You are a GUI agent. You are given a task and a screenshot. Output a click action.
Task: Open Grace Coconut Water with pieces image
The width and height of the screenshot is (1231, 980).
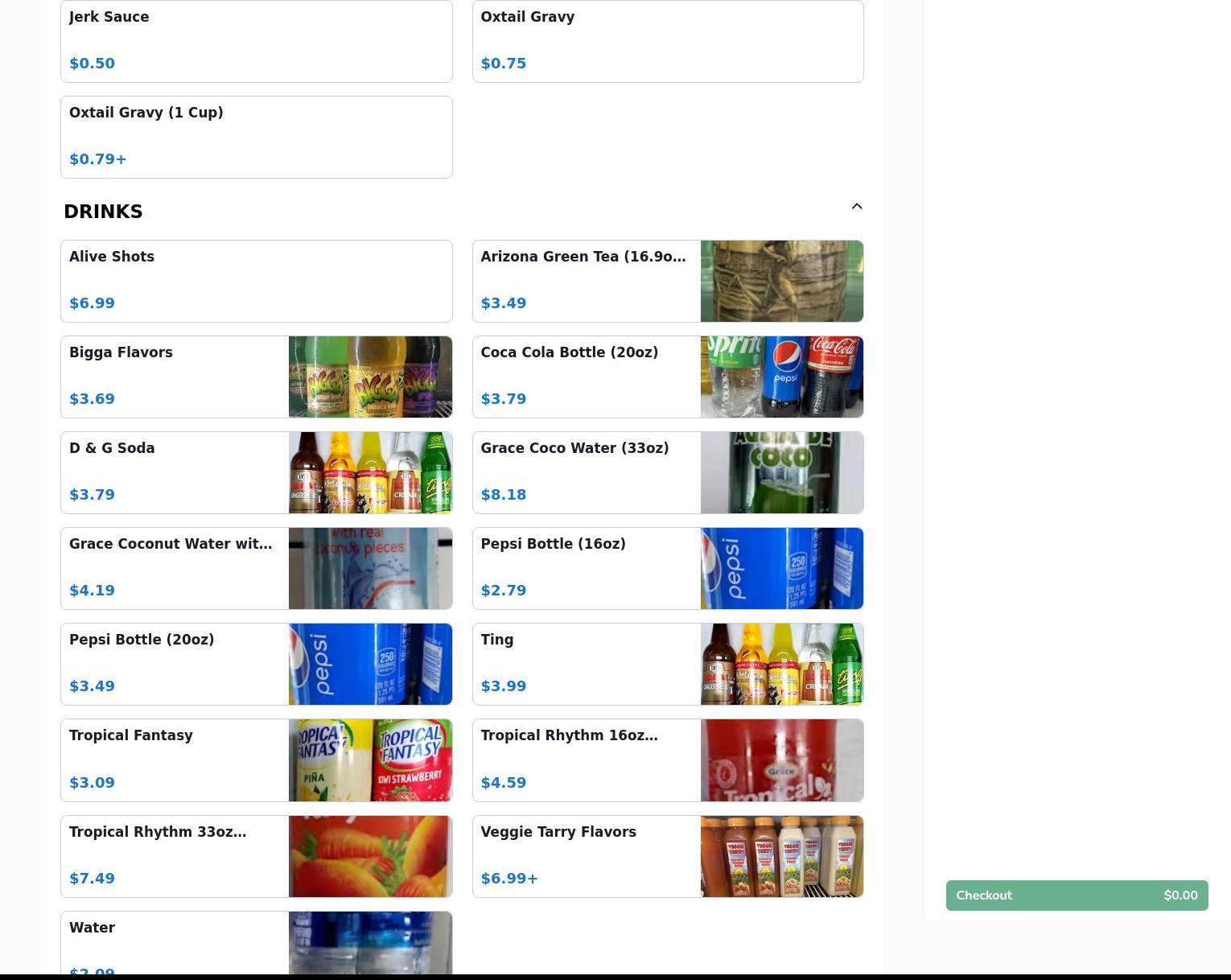click(370, 568)
